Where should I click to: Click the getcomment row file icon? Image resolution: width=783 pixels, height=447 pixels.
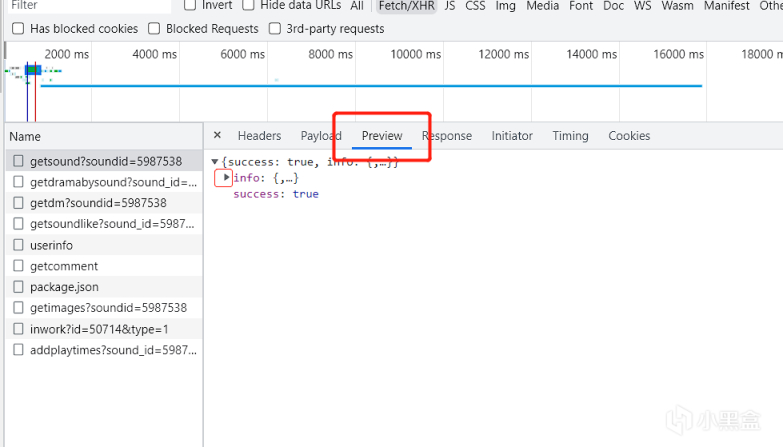(x=18, y=266)
